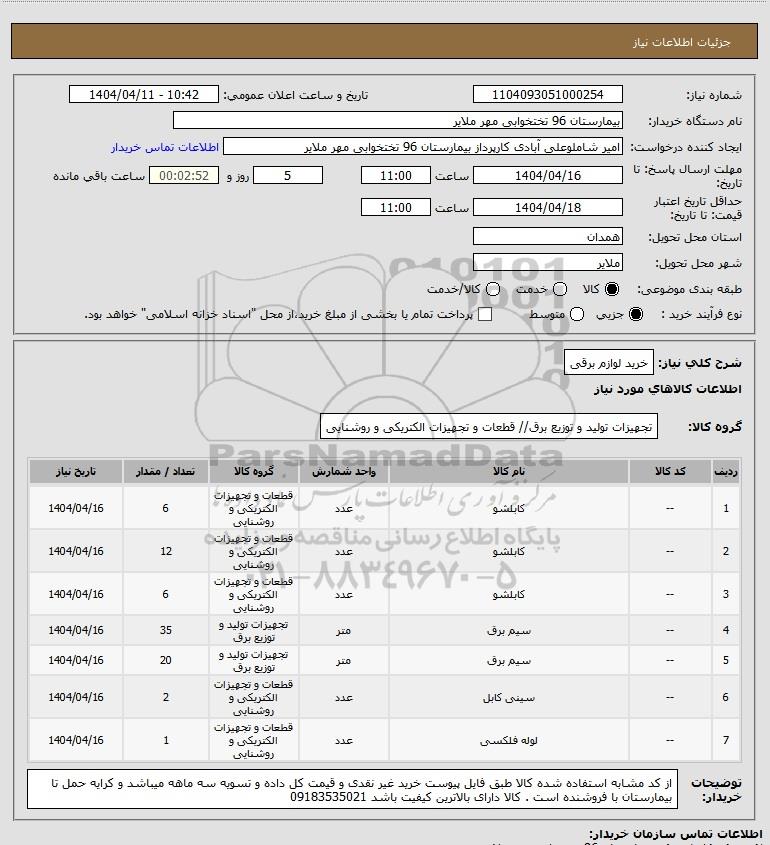Image resolution: width=770 pixels, height=845 pixels.
Task: Click the buyer organization name field
Action: coord(398,121)
